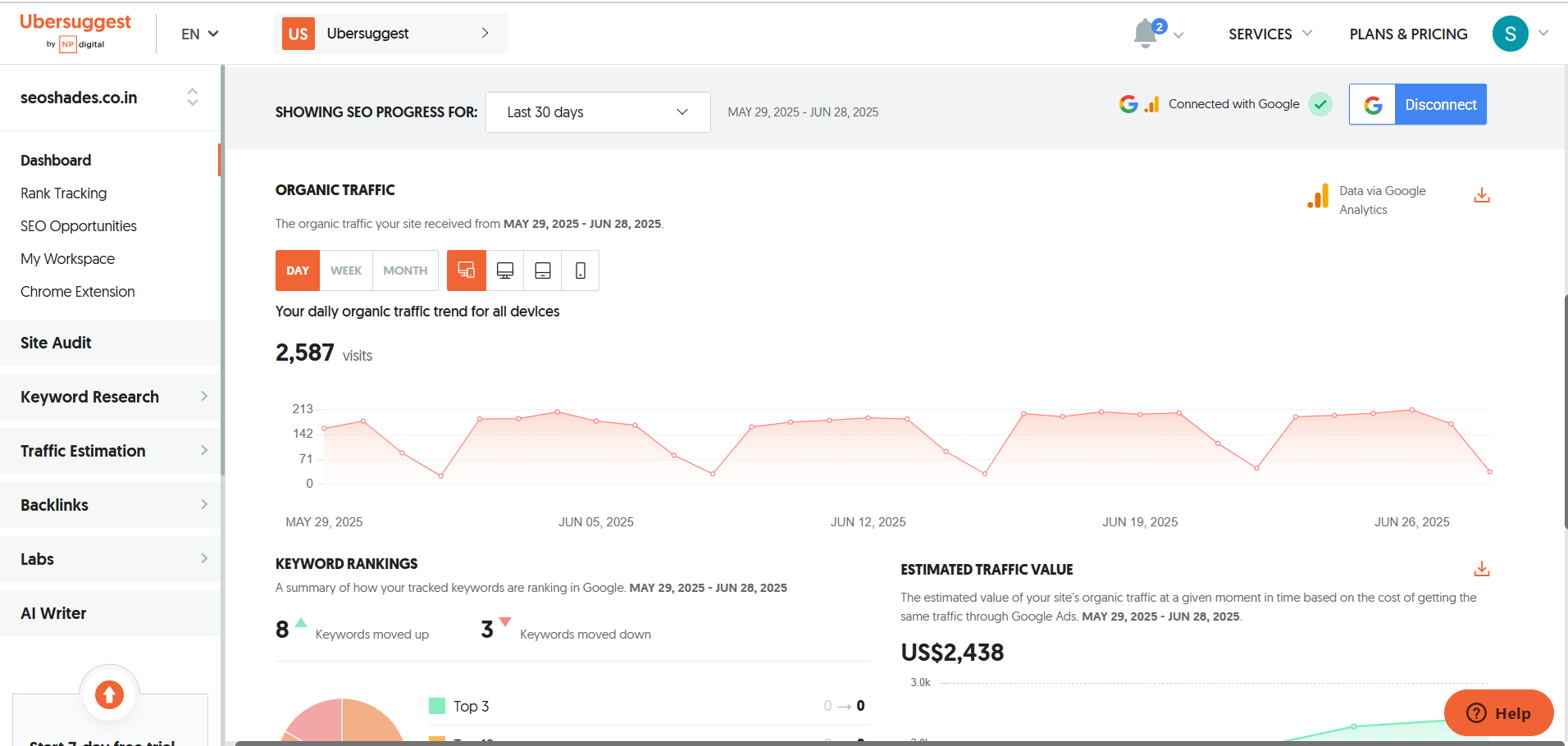The height and width of the screenshot is (746, 1568).
Task: Open Rank Tracking
Action: [x=63, y=193]
